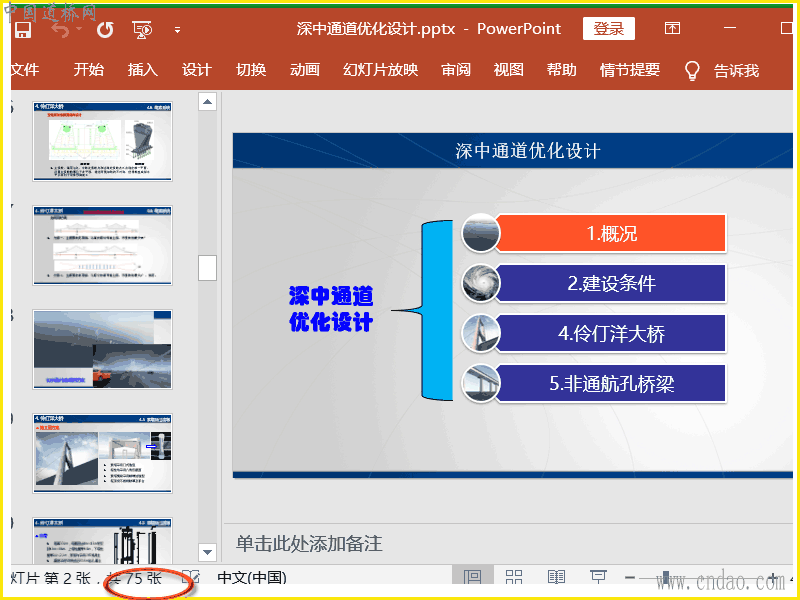The width and height of the screenshot is (800, 600).
Task: Click the 1.概况 orange agenda button
Action: click(611, 233)
